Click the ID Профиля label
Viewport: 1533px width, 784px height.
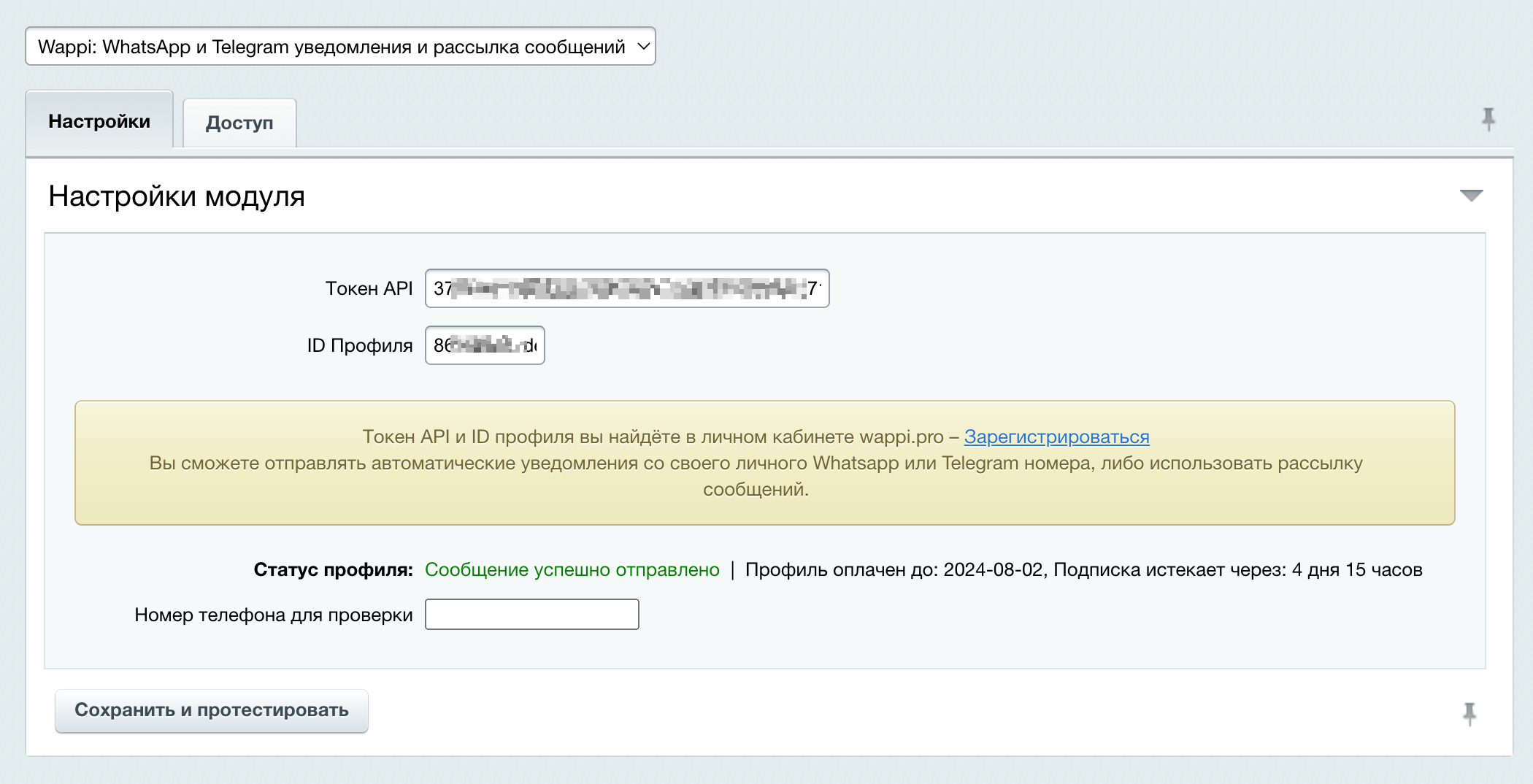pyautogui.click(x=360, y=346)
